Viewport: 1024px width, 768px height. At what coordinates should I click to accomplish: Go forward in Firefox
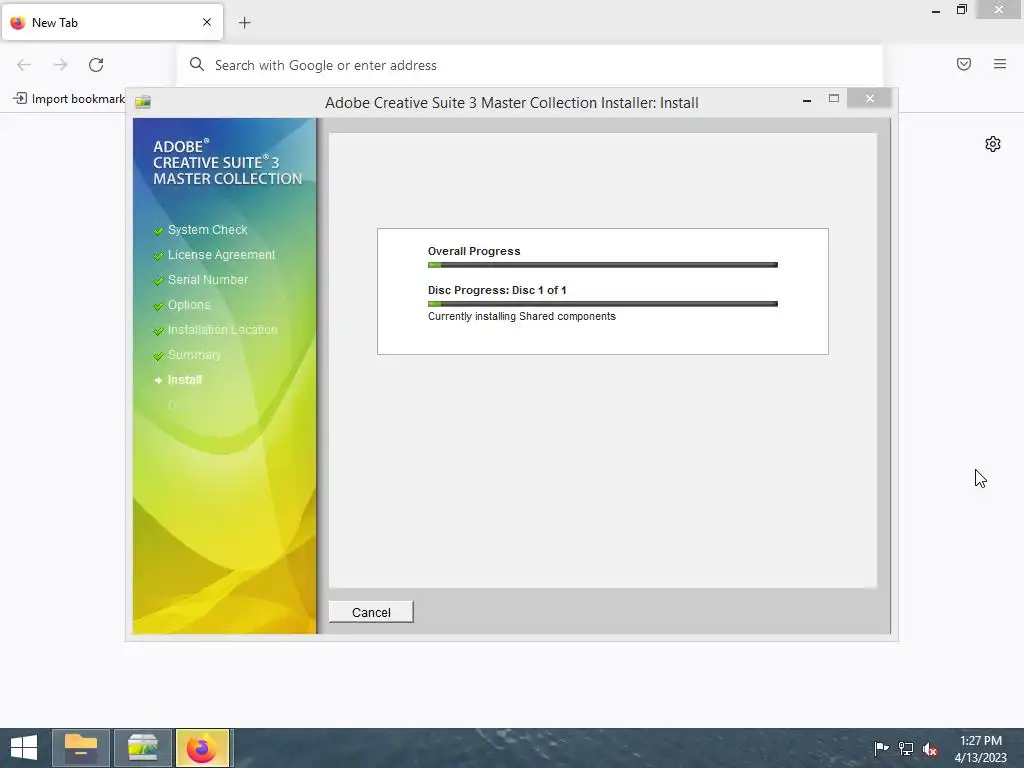click(x=60, y=65)
